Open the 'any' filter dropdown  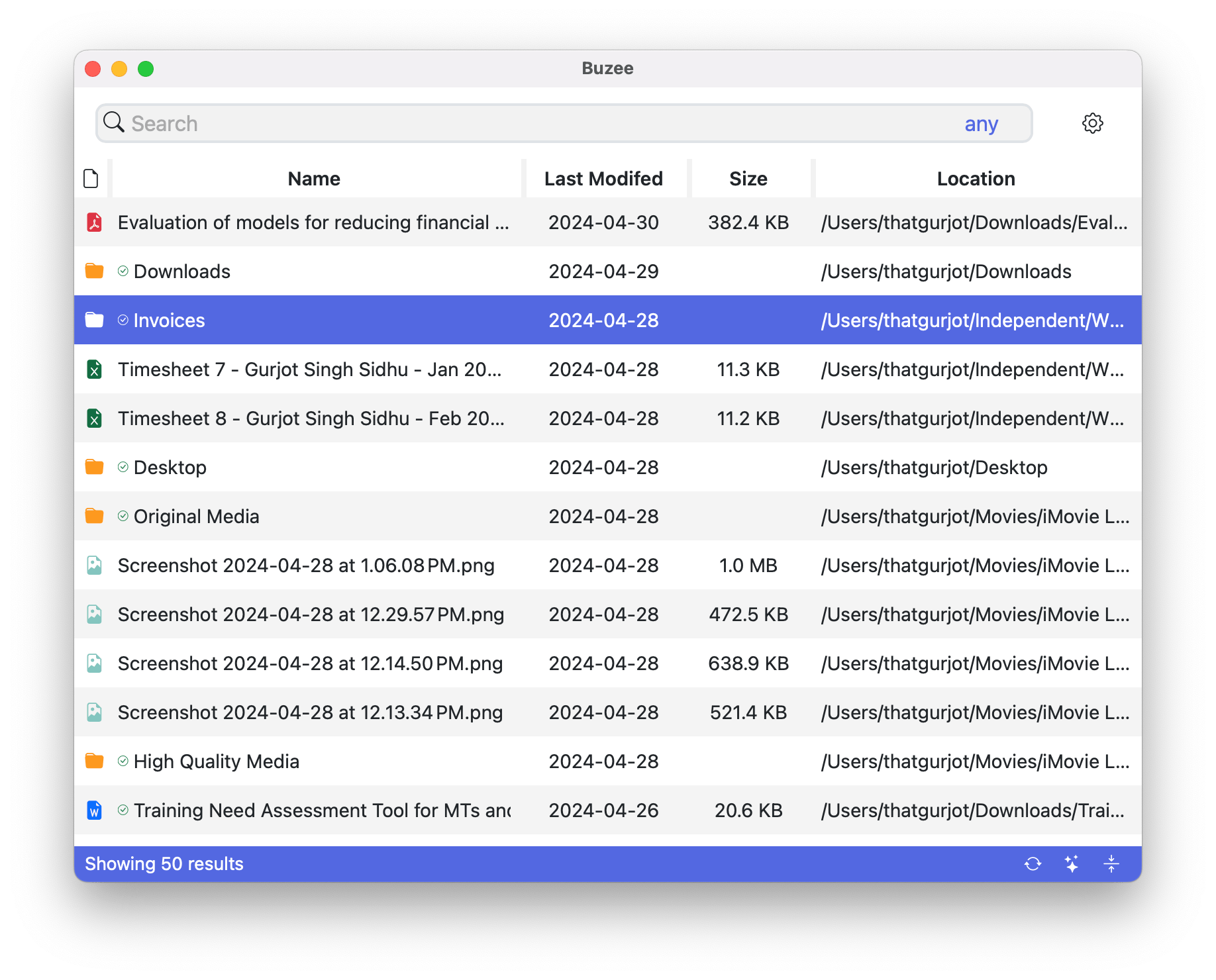[981, 124]
